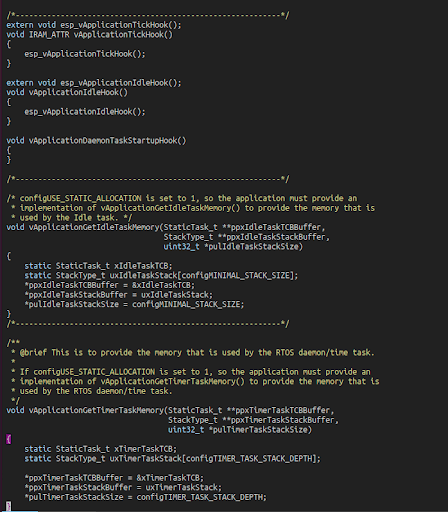
Task: Click the topmost dashed comment separator line
Action: tap(148, 15)
